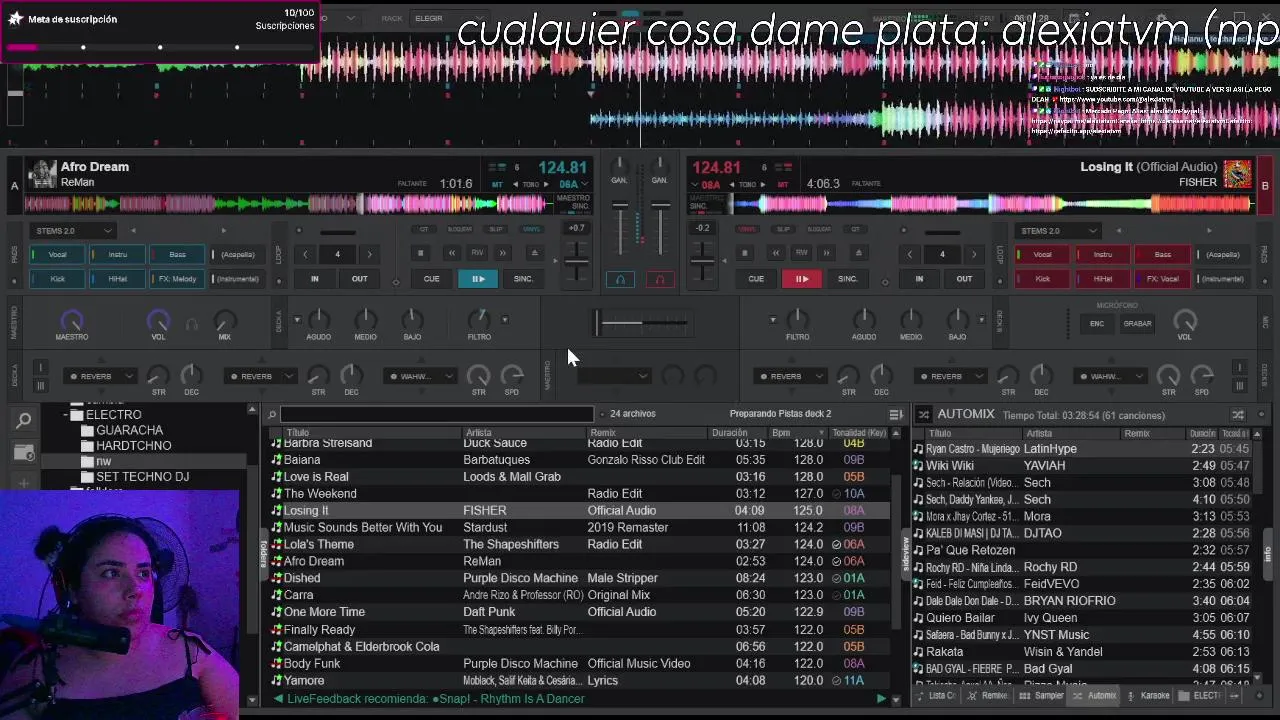Toggle red headphone cue for deck B
This screenshot has height=720, width=1280.
[659, 280]
